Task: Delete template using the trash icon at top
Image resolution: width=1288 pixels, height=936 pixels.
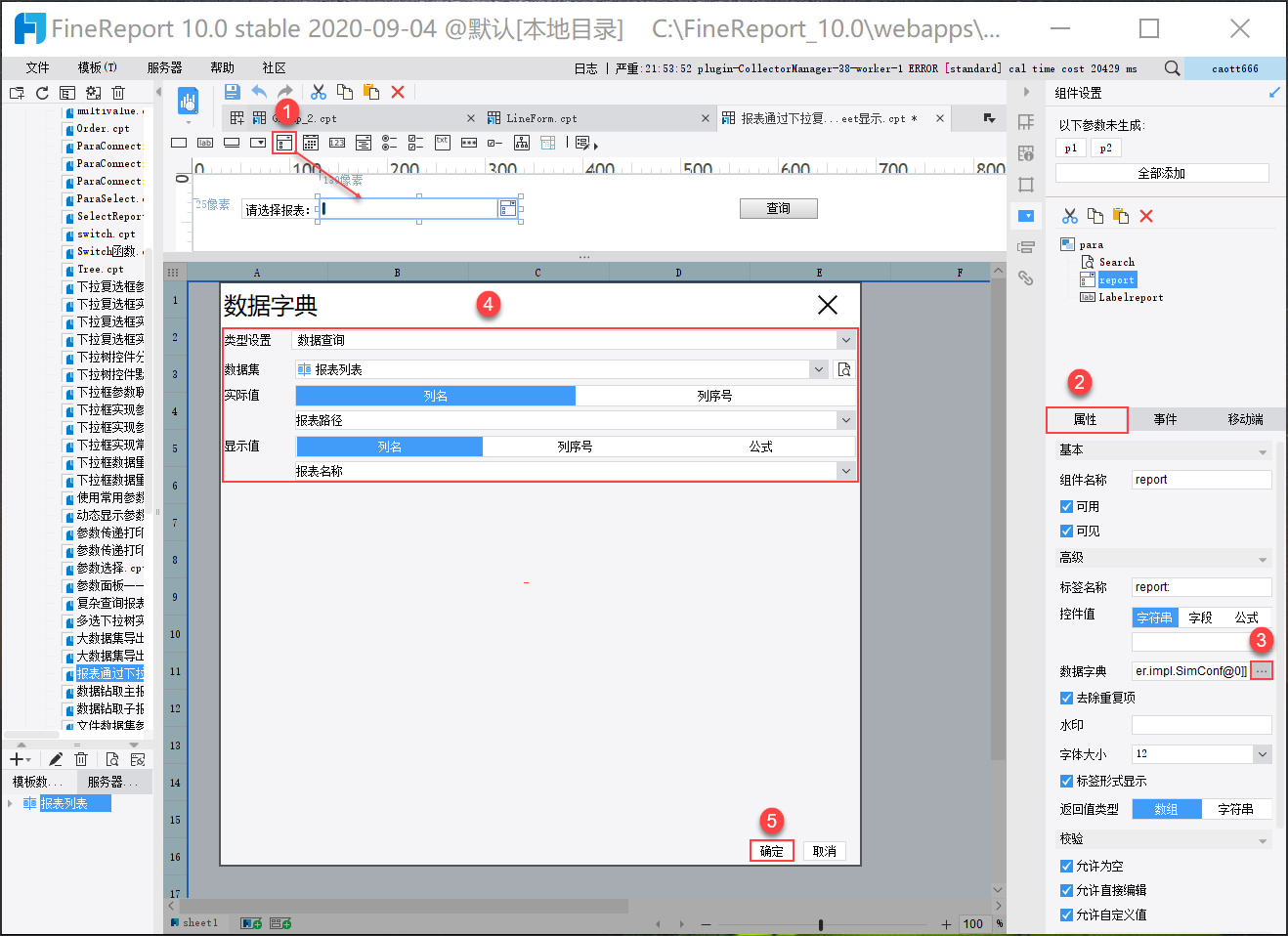Action: 118,93
